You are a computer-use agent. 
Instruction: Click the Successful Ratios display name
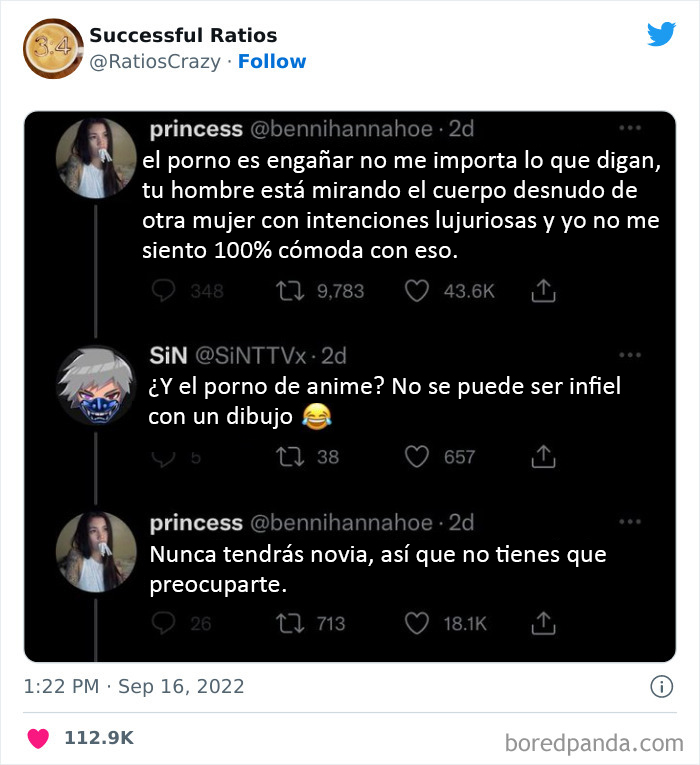pyautogui.click(x=183, y=36)
